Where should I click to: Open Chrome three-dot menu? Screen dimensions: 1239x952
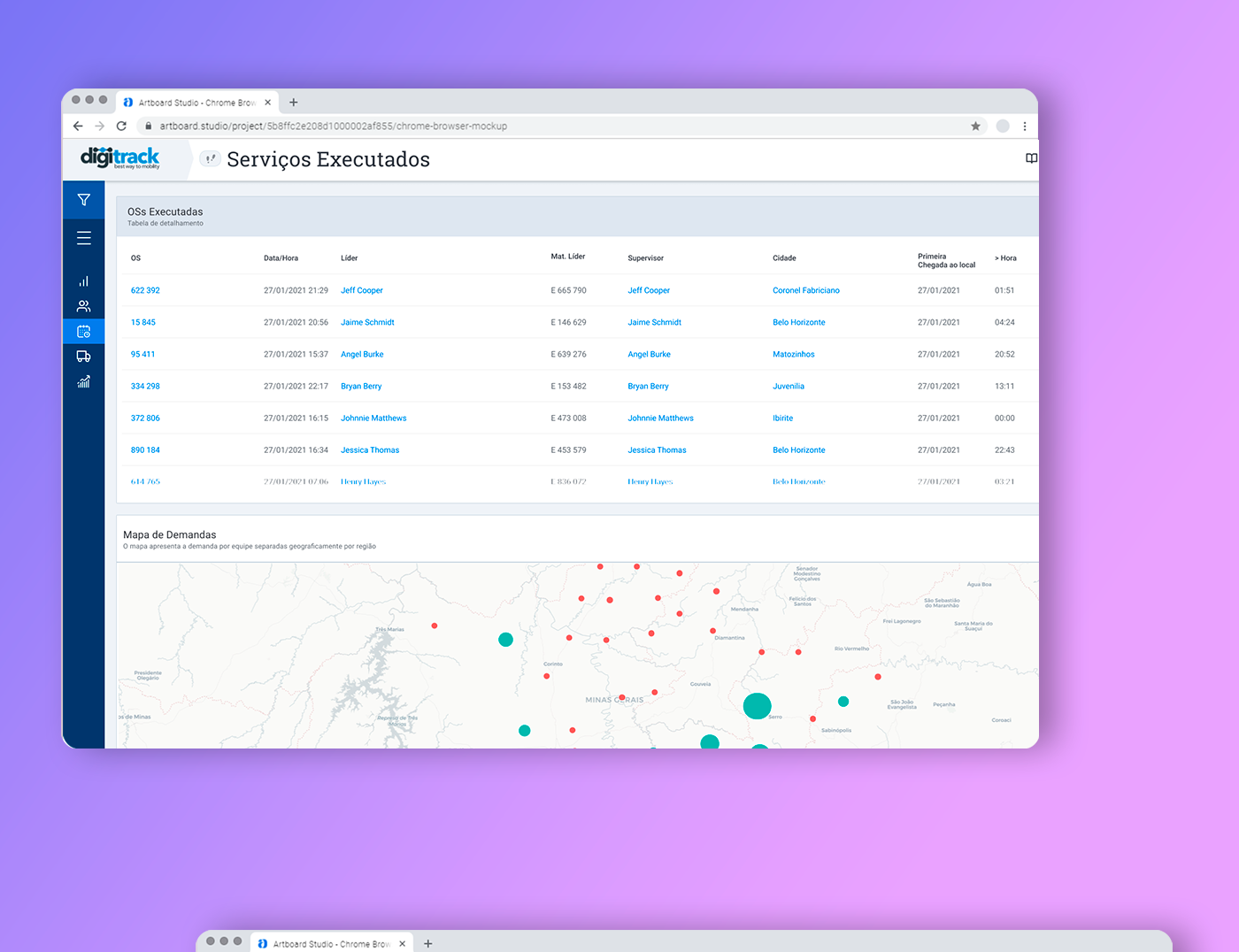click(1025, 126)
